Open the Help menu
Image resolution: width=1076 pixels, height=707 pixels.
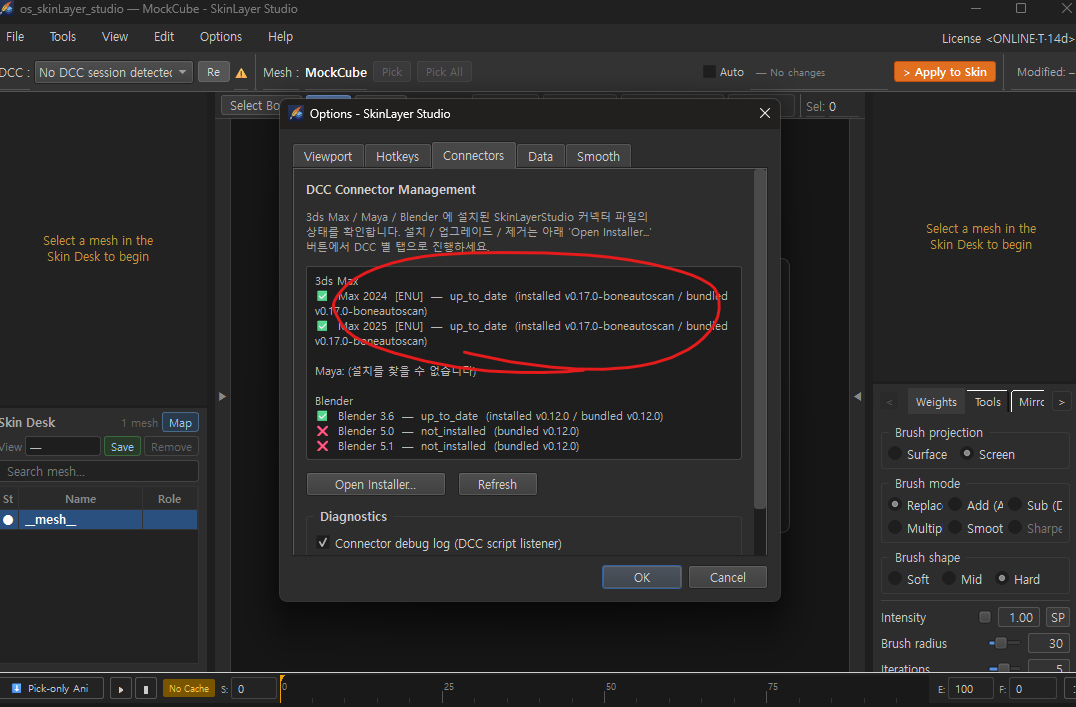click(280, 36)
